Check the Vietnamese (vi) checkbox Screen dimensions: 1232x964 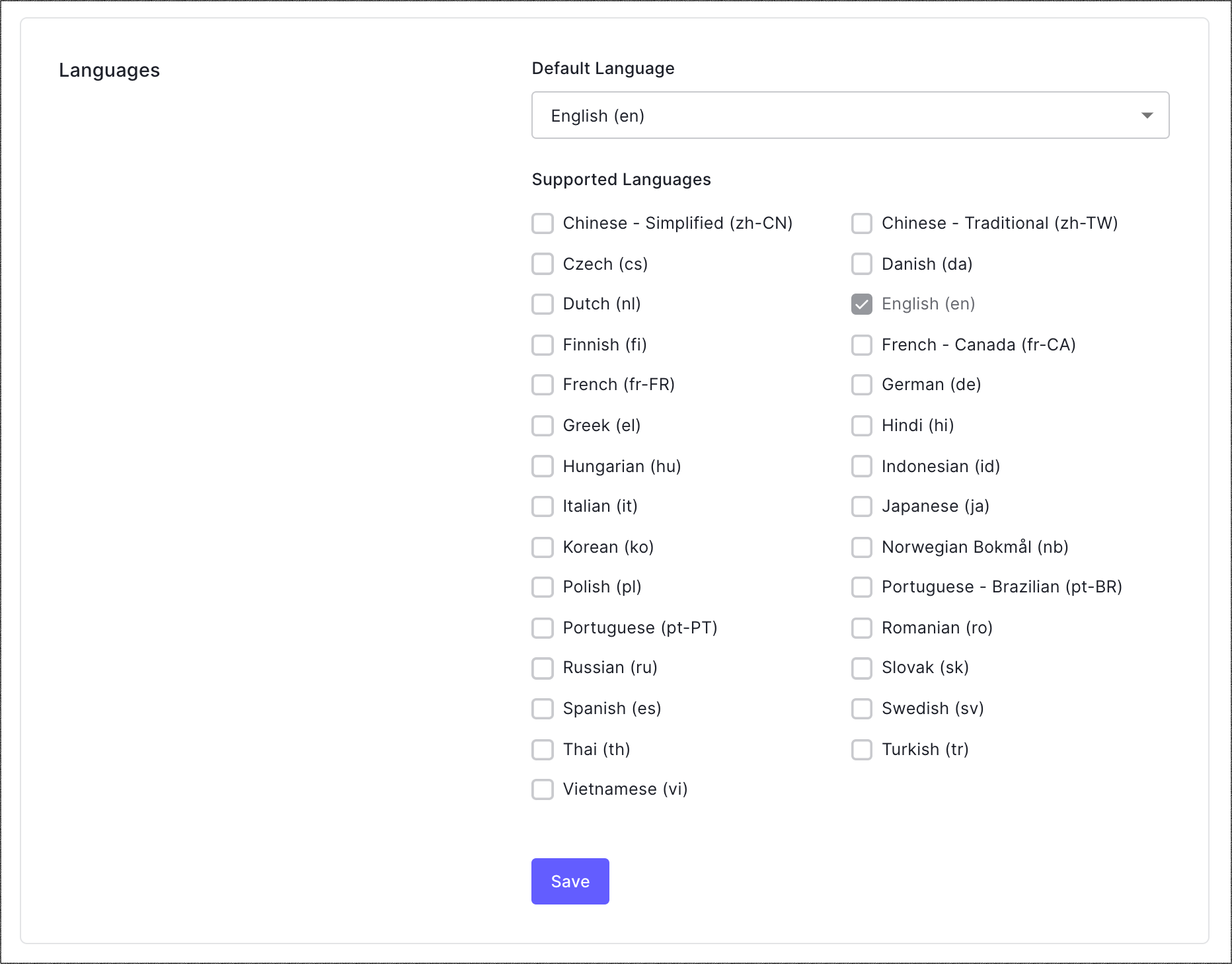tap(543, 789)
